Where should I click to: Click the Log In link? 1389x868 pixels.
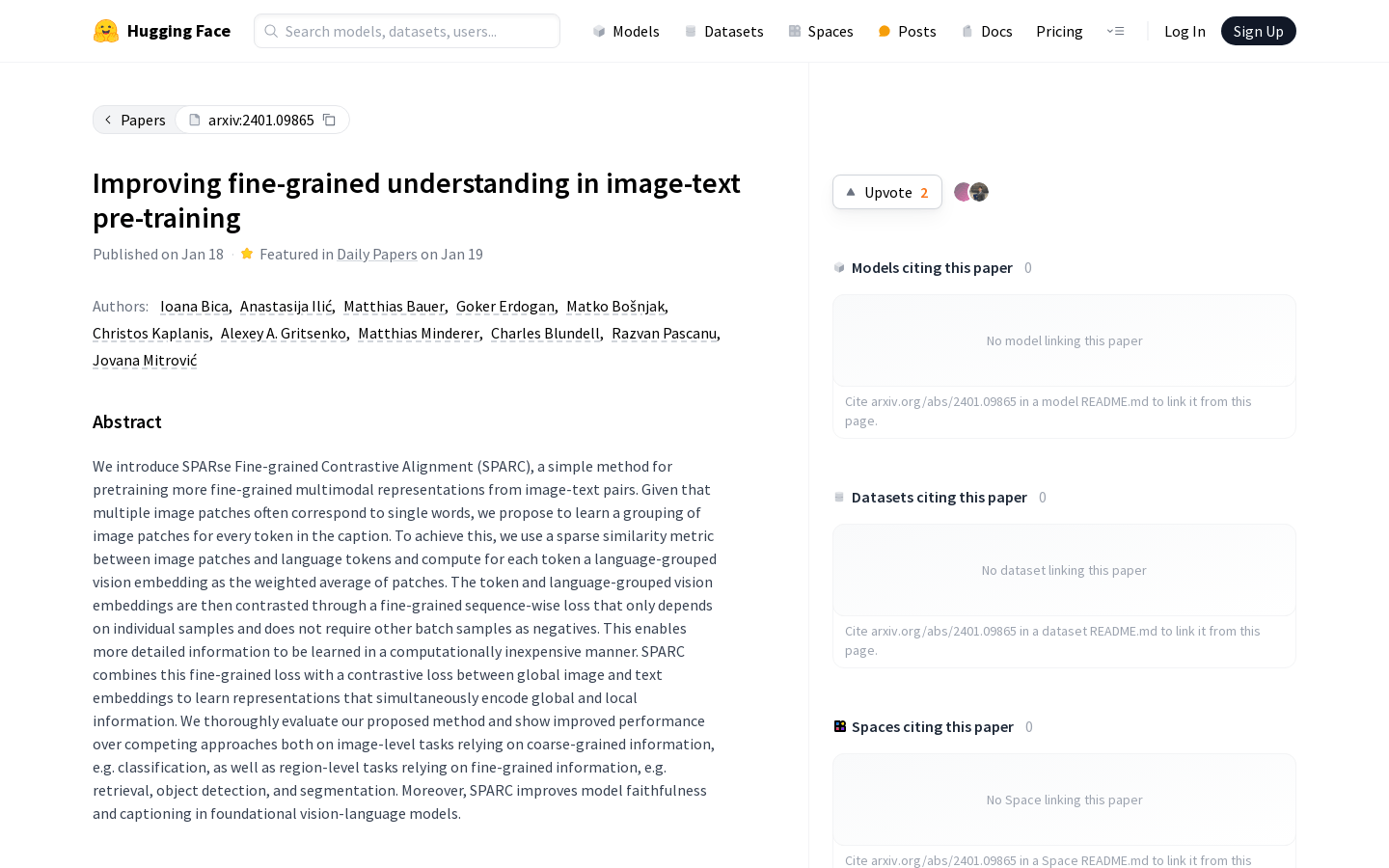click(1185, 31)
